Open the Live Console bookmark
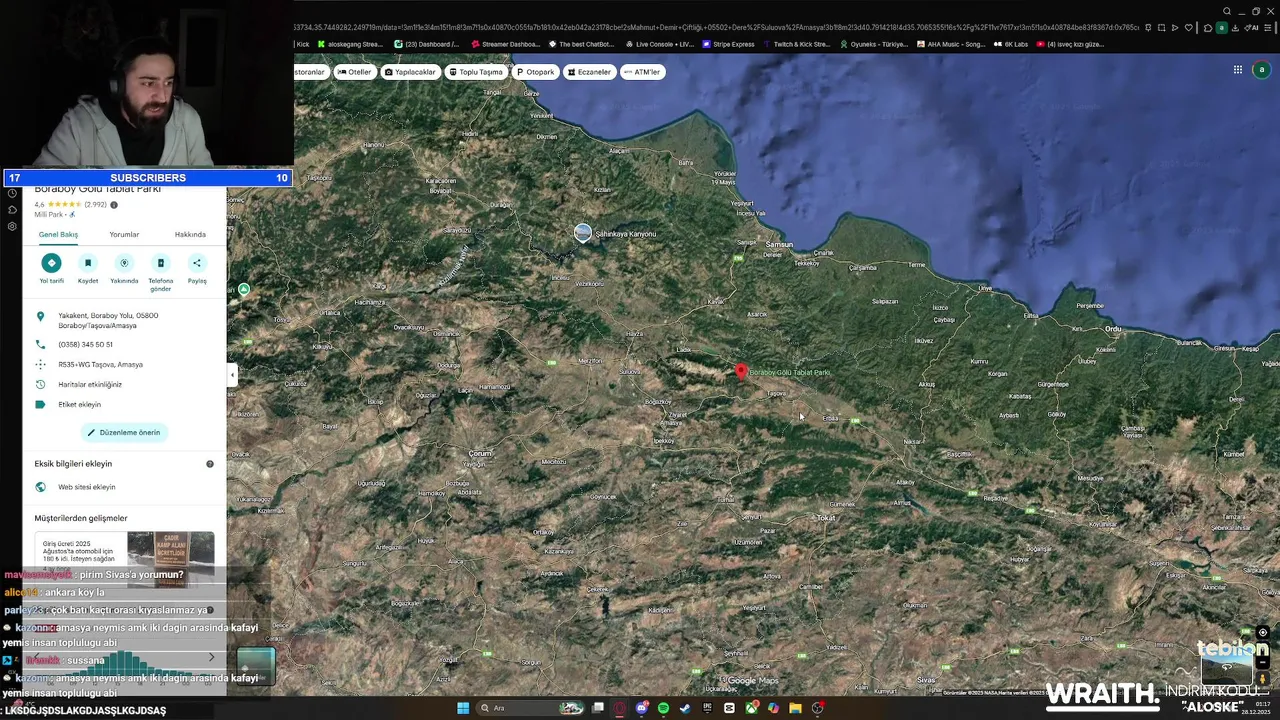The width and height of the screenshot is (1280, 720). coord(660,44)
